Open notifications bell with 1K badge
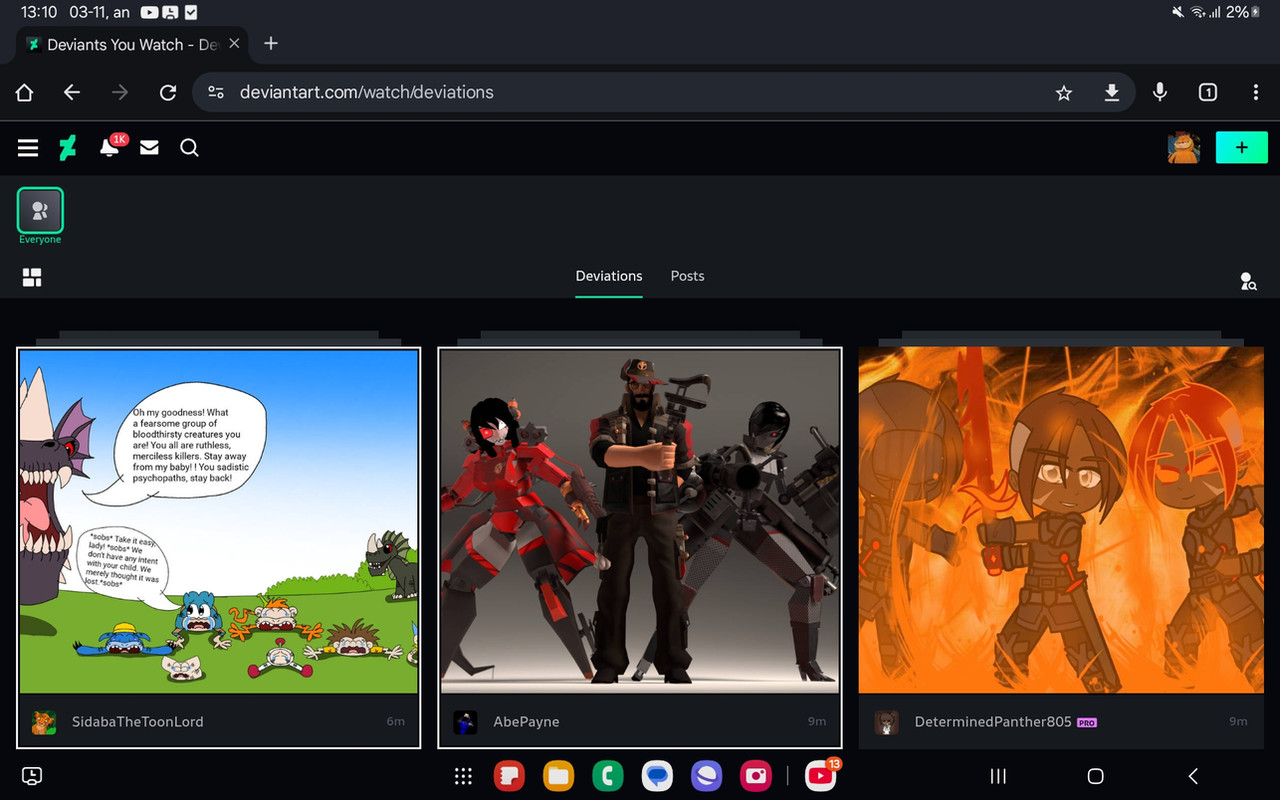Viewport: 1280px width, 800px height. [x=110, y=148]
